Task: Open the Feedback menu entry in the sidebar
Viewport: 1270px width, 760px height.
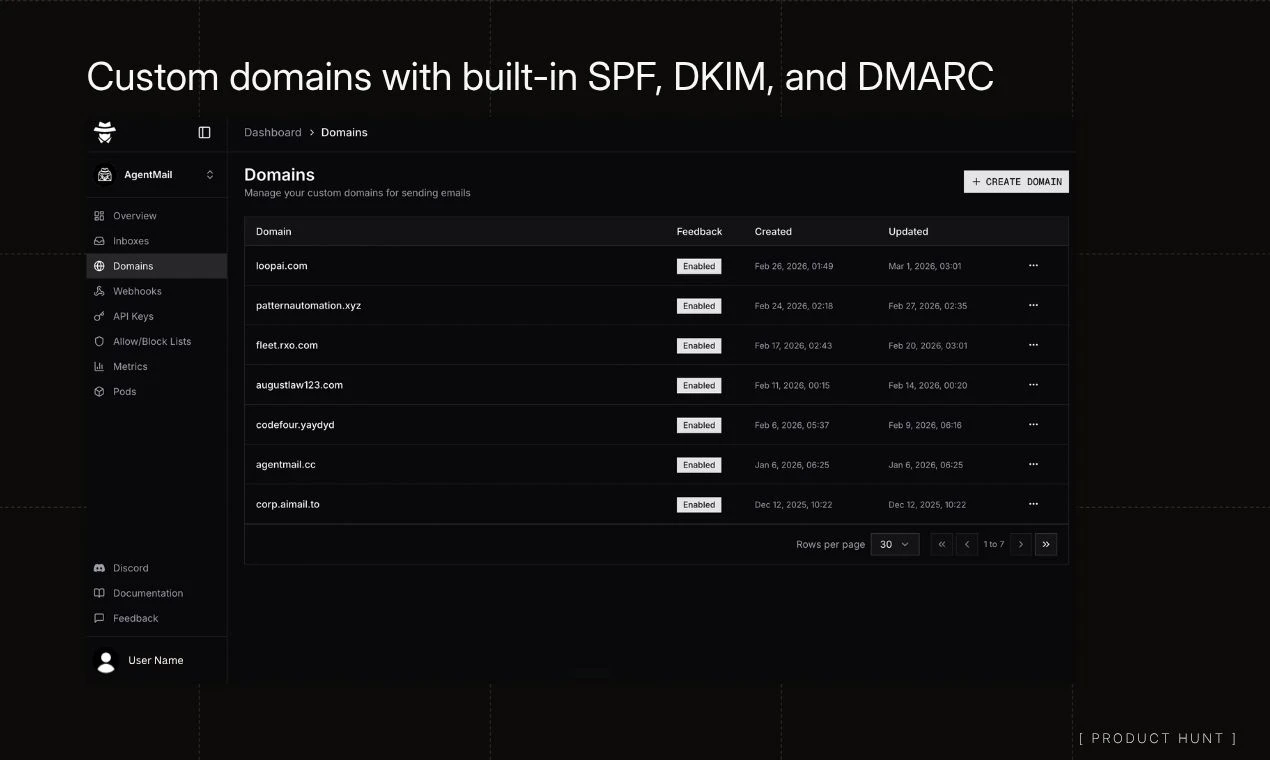Action: coord(134,618)
